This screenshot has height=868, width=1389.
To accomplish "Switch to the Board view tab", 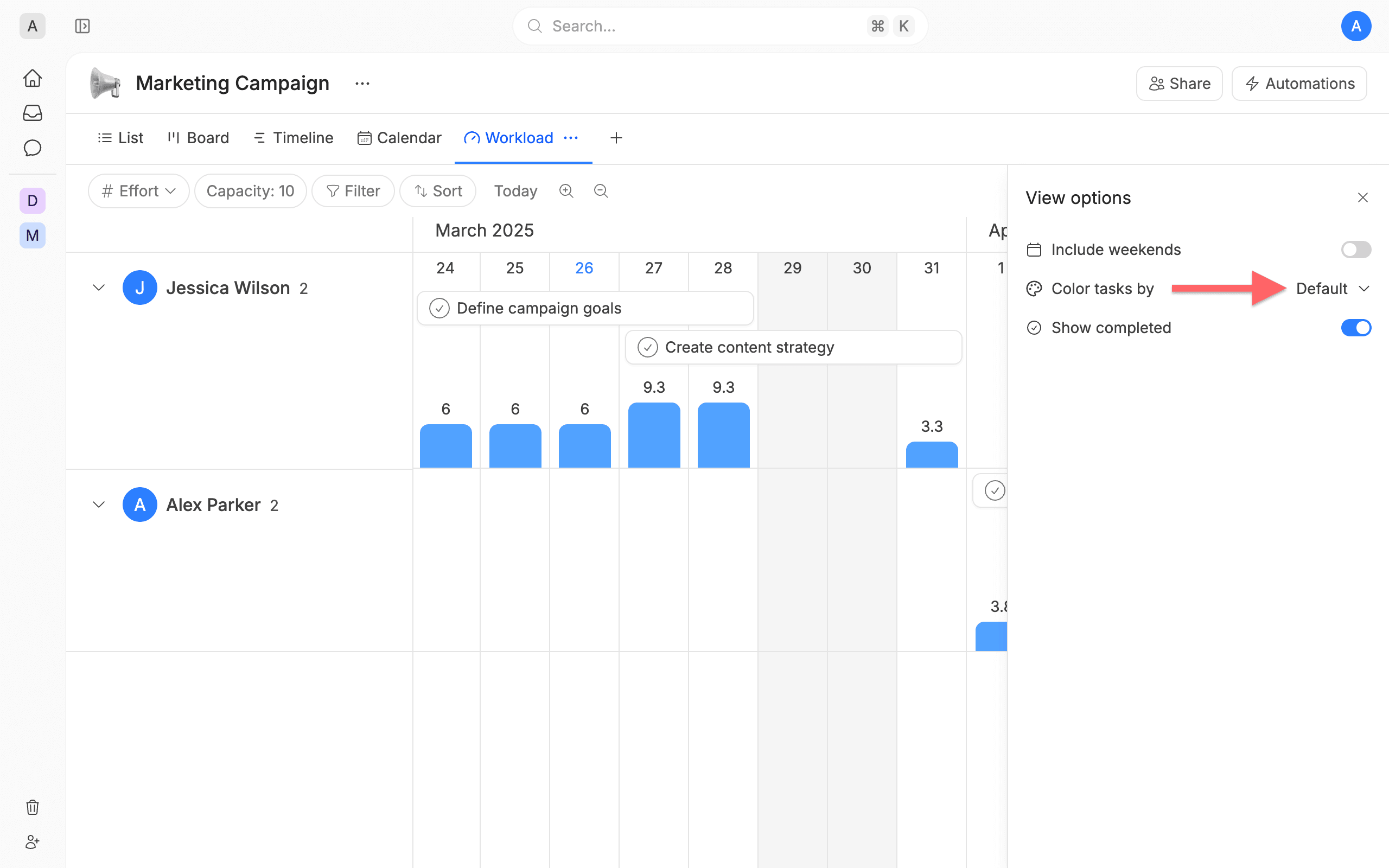I will [x=198, y=138].
